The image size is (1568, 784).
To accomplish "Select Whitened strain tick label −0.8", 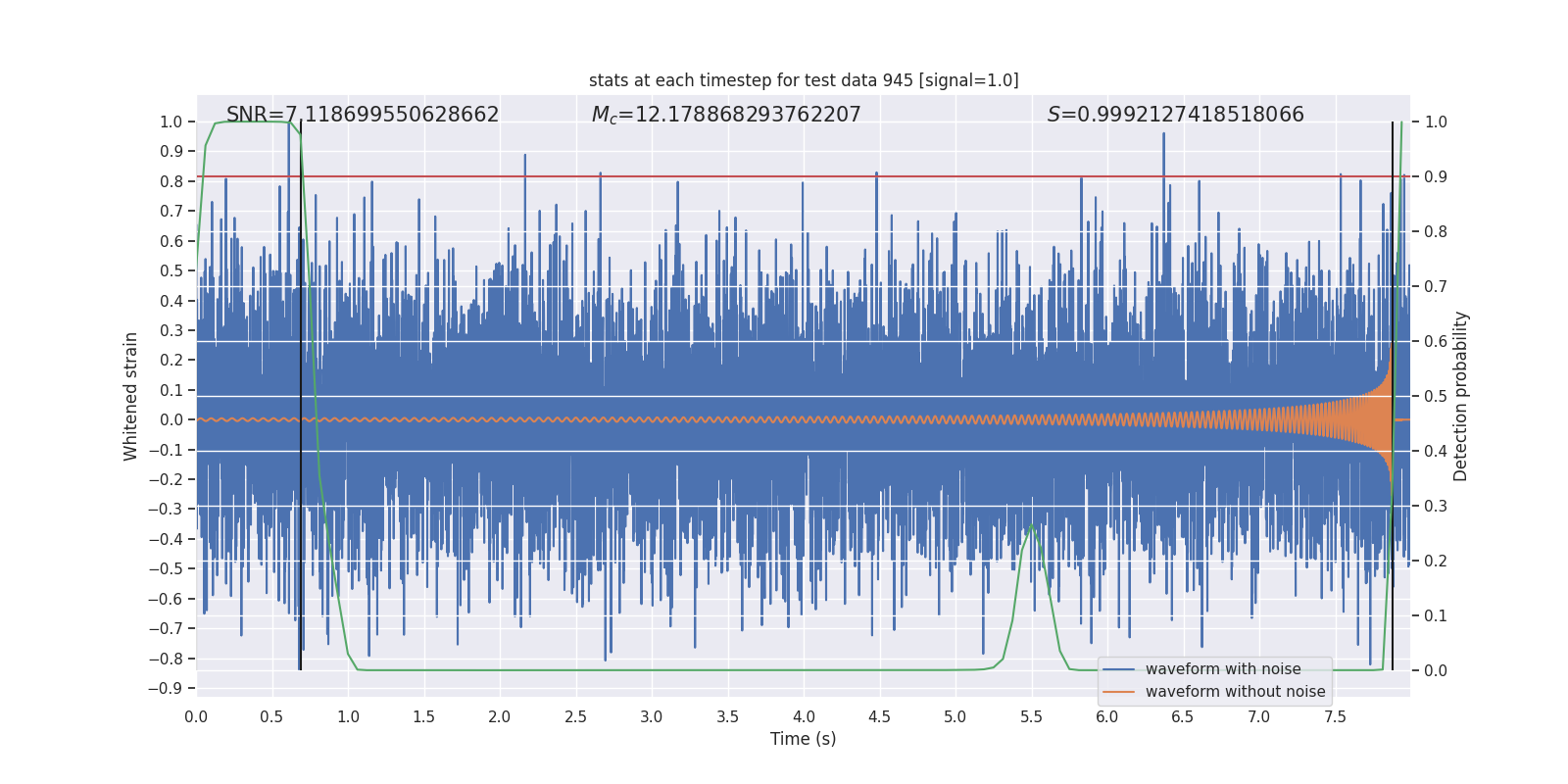I will pos(166,659).
